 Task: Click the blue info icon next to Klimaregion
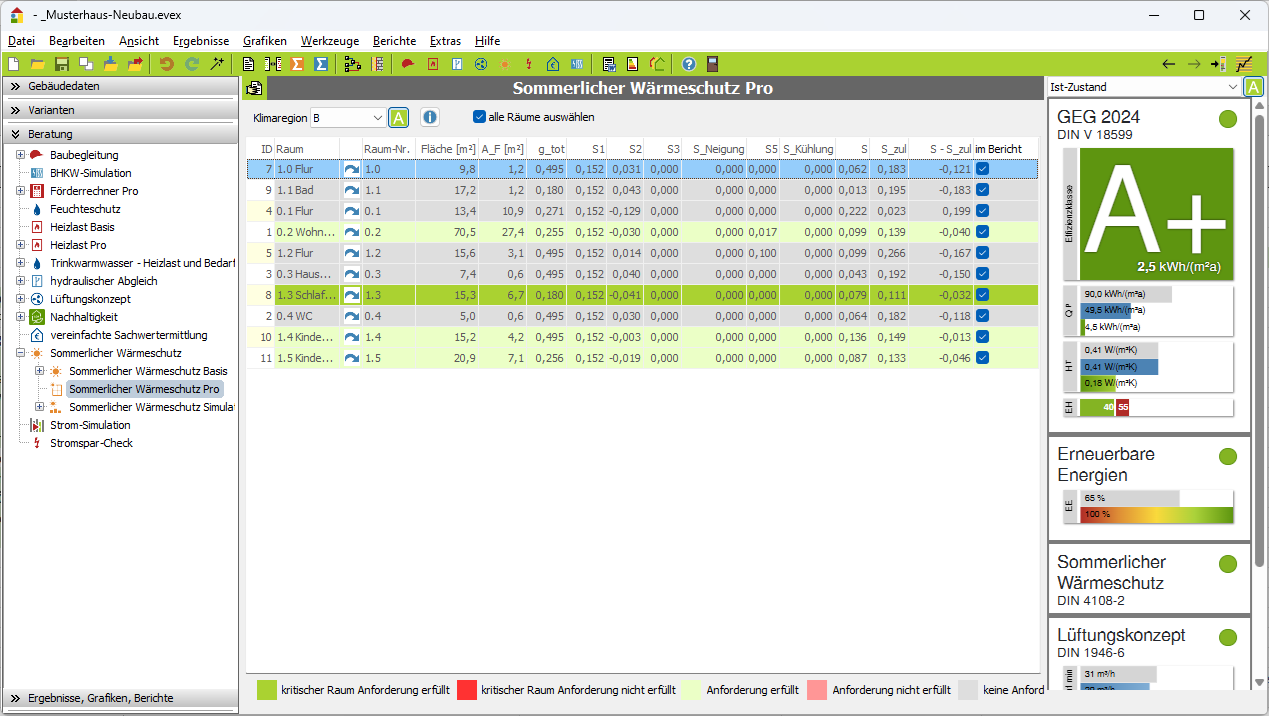point(430,118)
